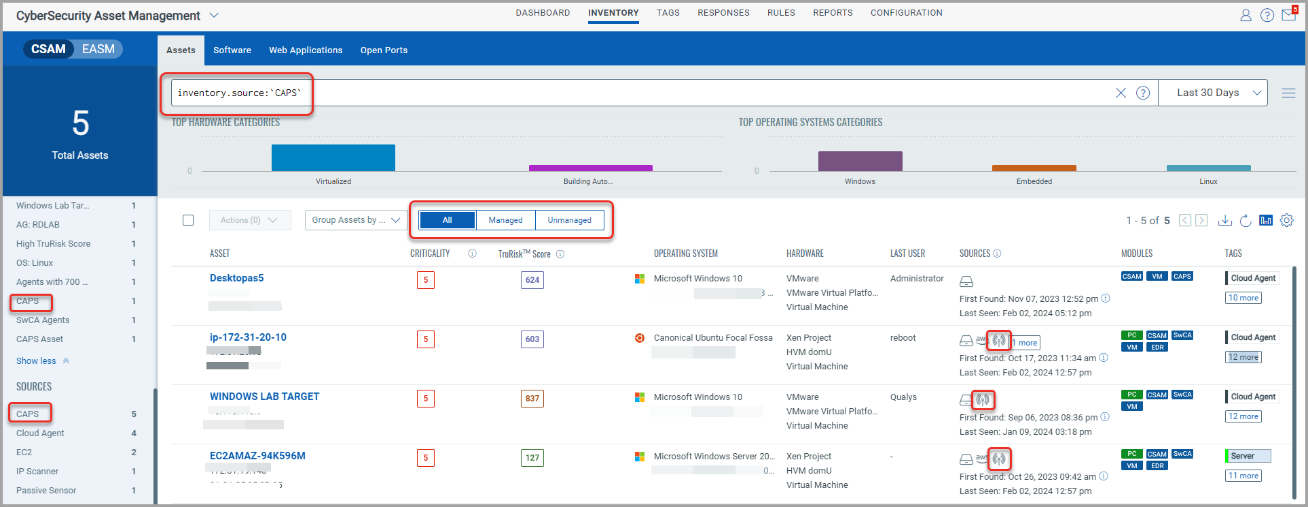
Task: Open search query help icon
Action: coord(1143,93)
